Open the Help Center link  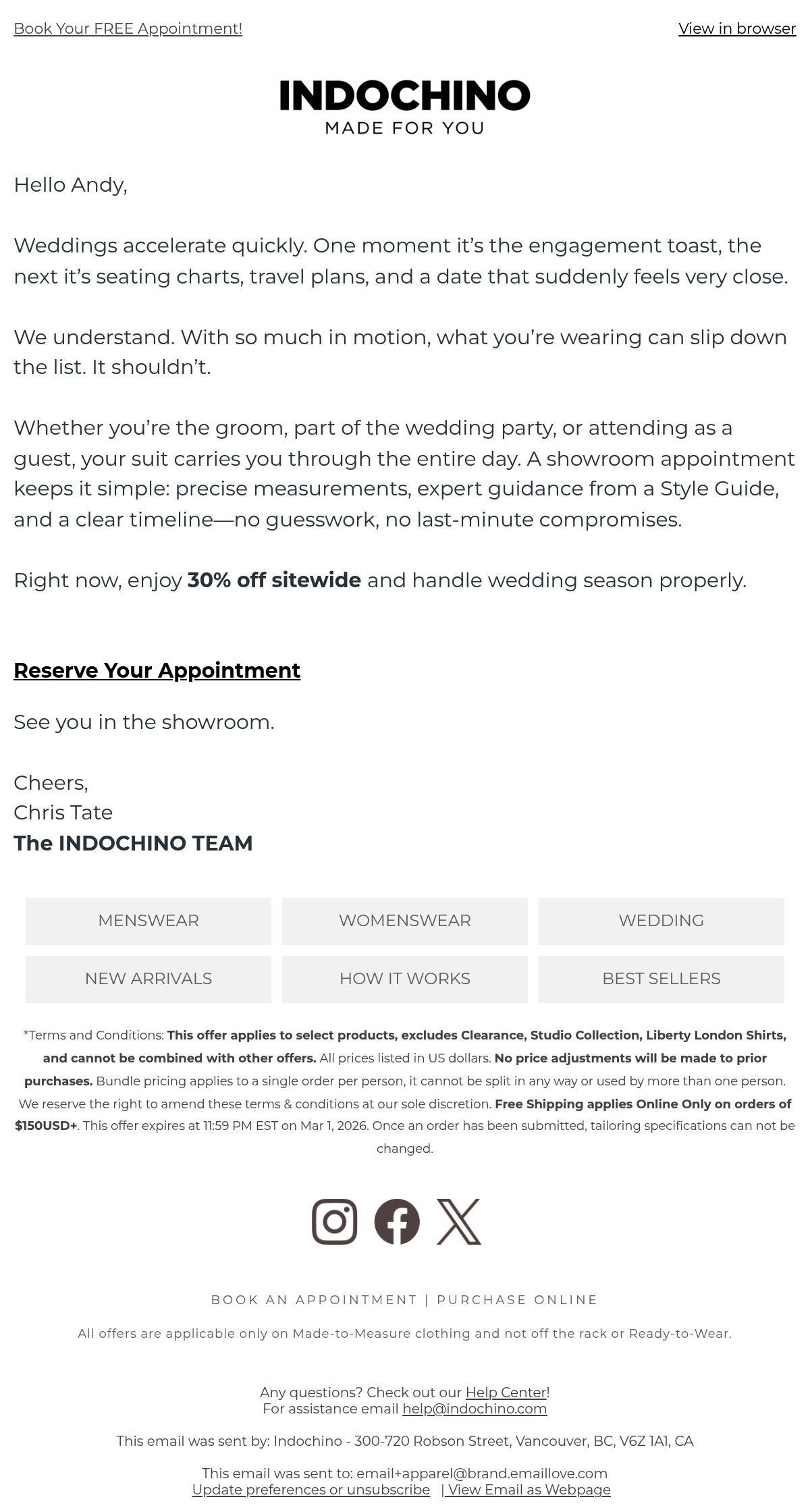tap(506, 1392)
